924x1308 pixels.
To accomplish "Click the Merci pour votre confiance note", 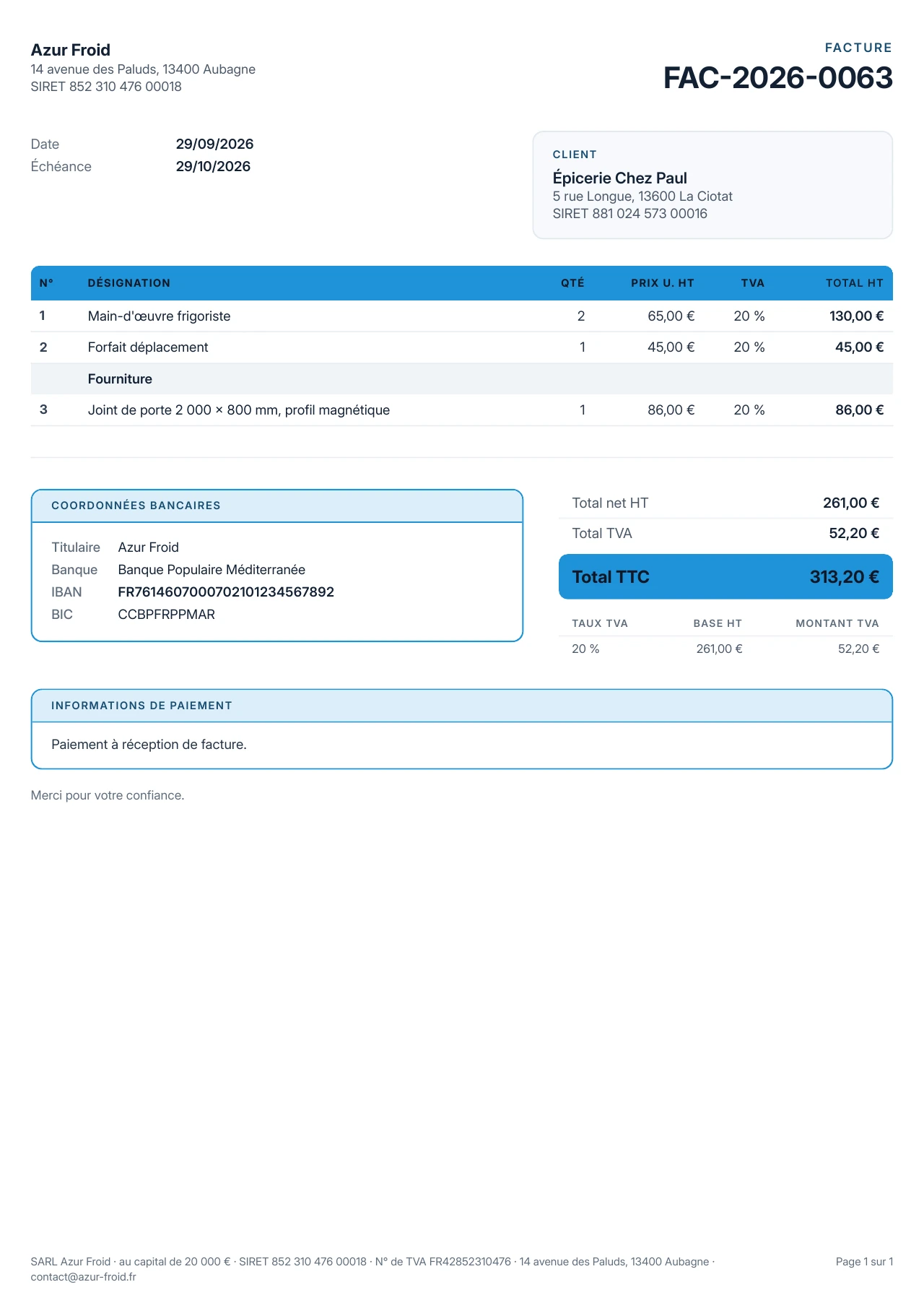I will pos(108,795).
